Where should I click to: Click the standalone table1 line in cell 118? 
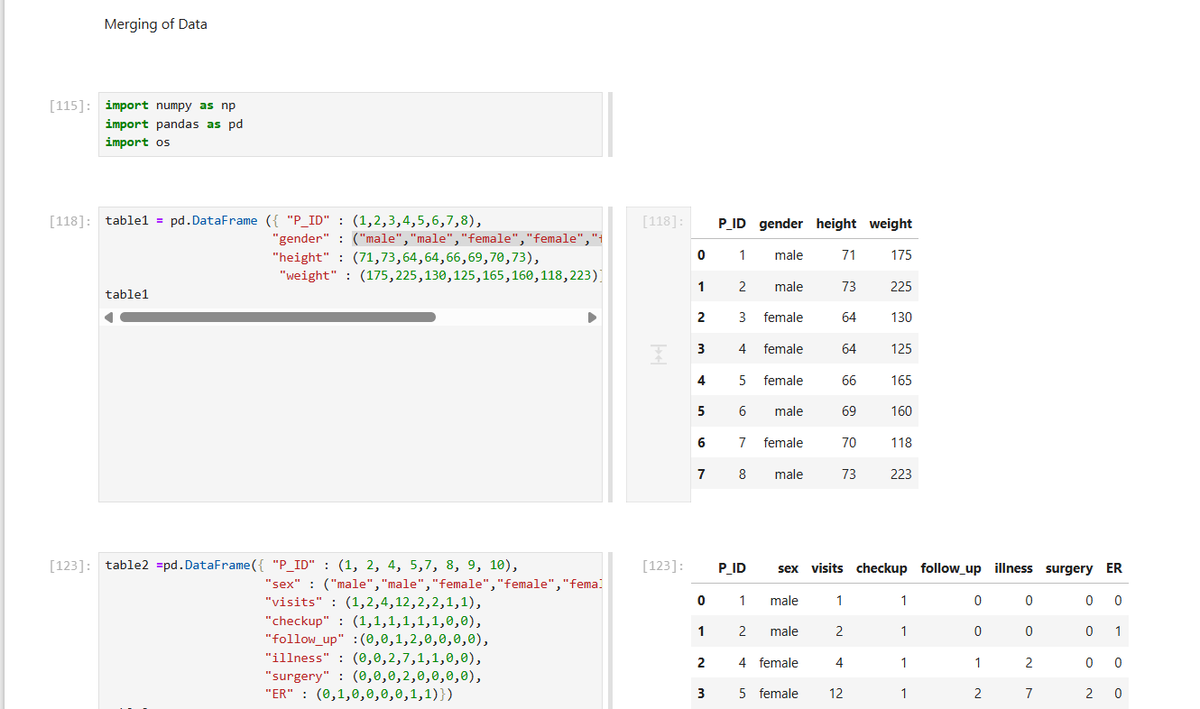(127, 294)
